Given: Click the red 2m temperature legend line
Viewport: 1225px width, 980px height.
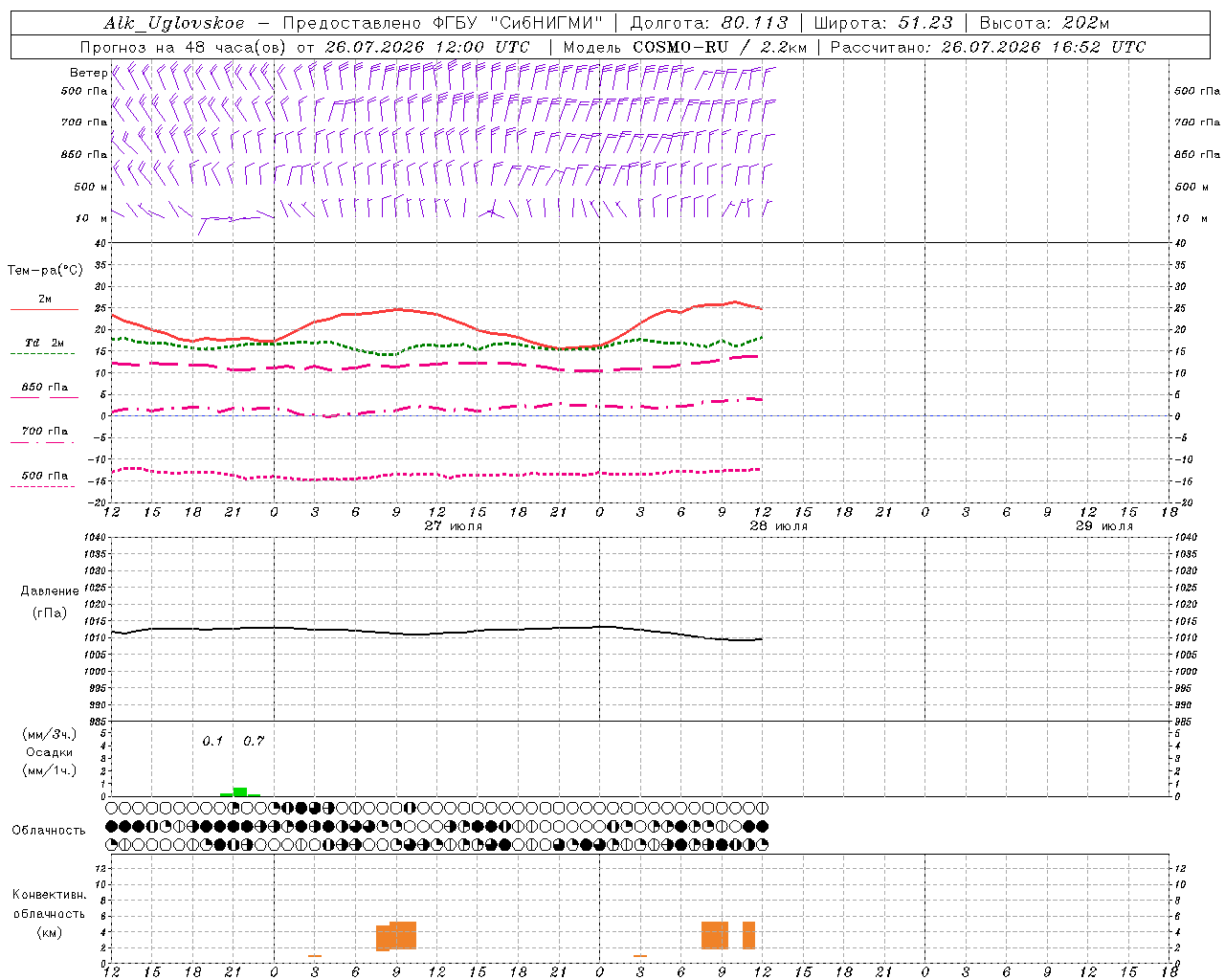Looking at the screenshot, I should point(44,309).
